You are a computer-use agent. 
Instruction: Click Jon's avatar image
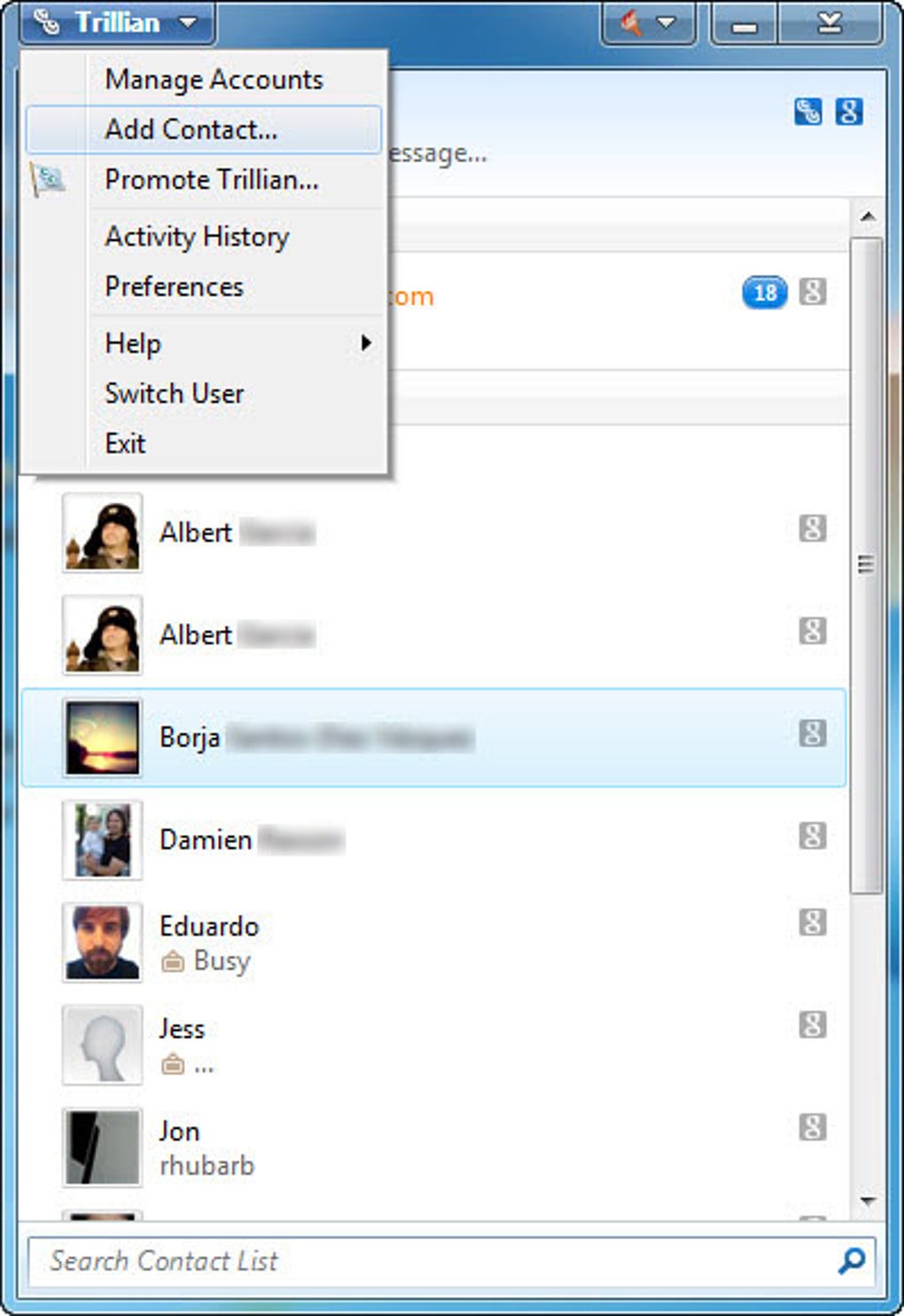102,1148
